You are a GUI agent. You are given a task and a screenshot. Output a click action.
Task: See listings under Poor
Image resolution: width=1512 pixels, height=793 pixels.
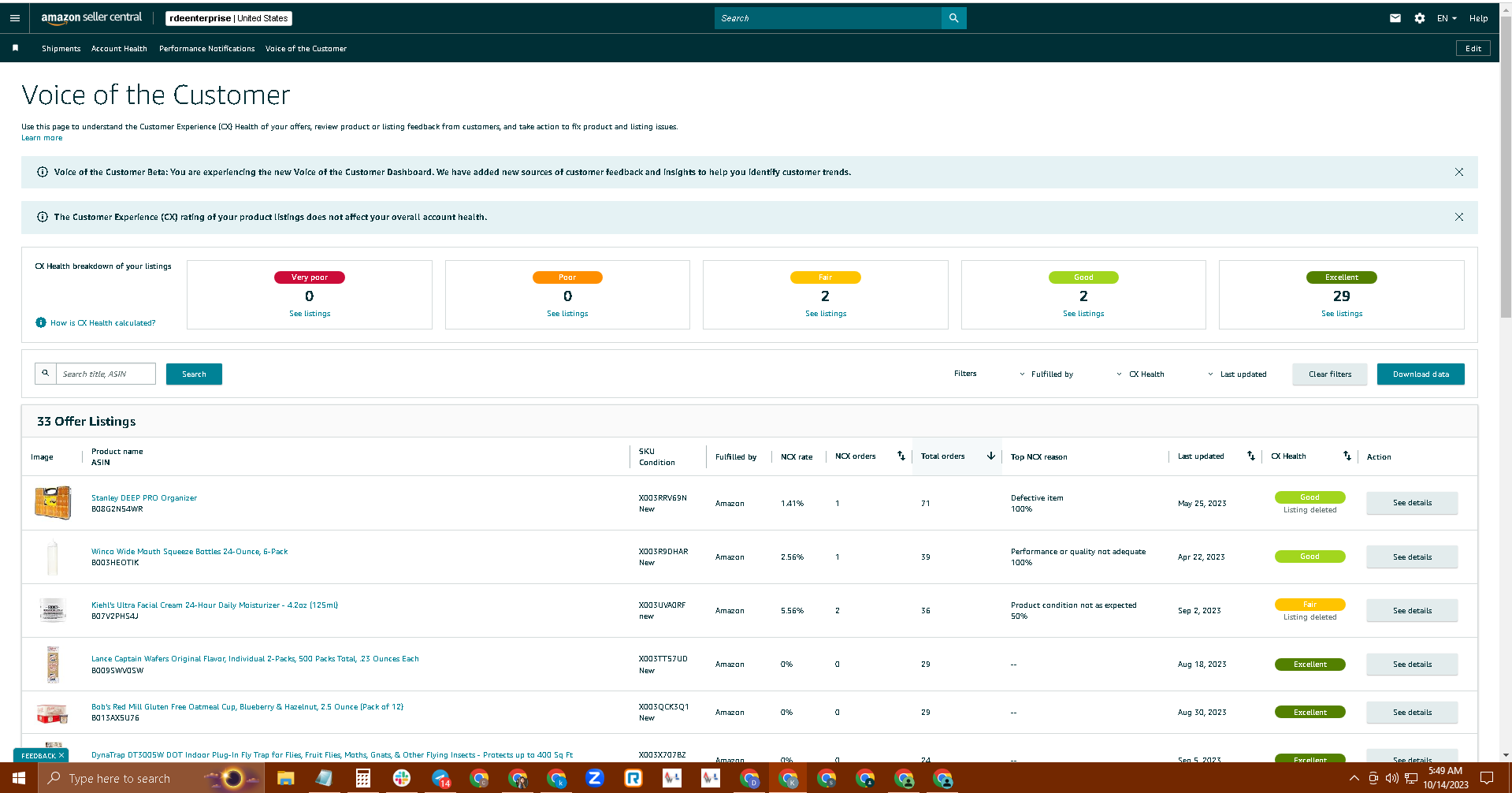pos(567,314)
